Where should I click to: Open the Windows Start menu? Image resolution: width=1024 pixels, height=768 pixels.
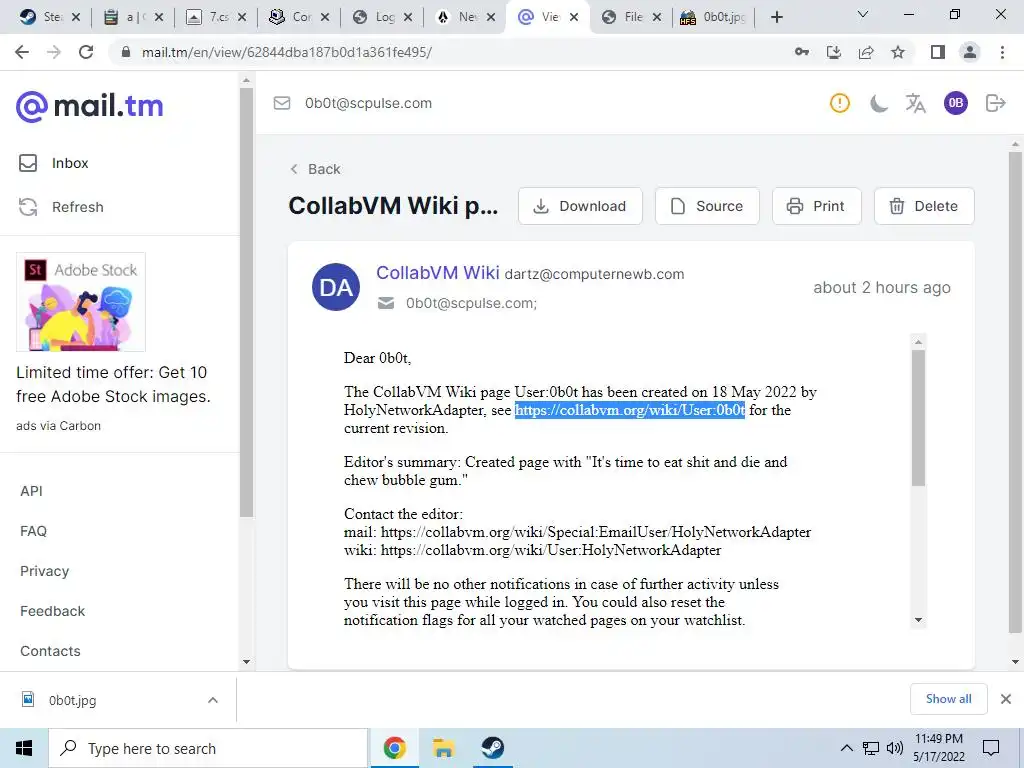pyautogui.click(x=24, y=748)
